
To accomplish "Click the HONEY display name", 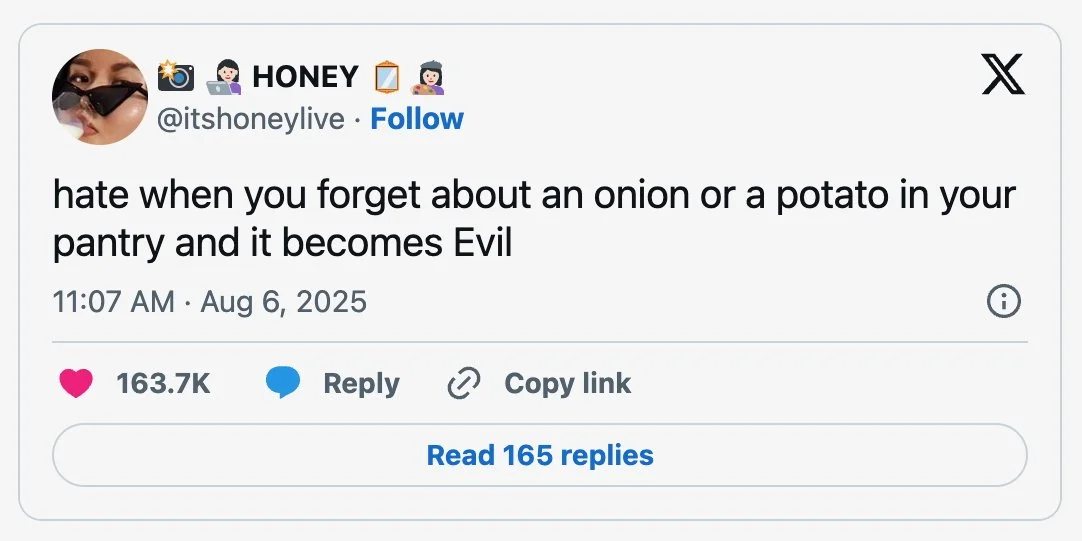I will (x=305, y=76).
